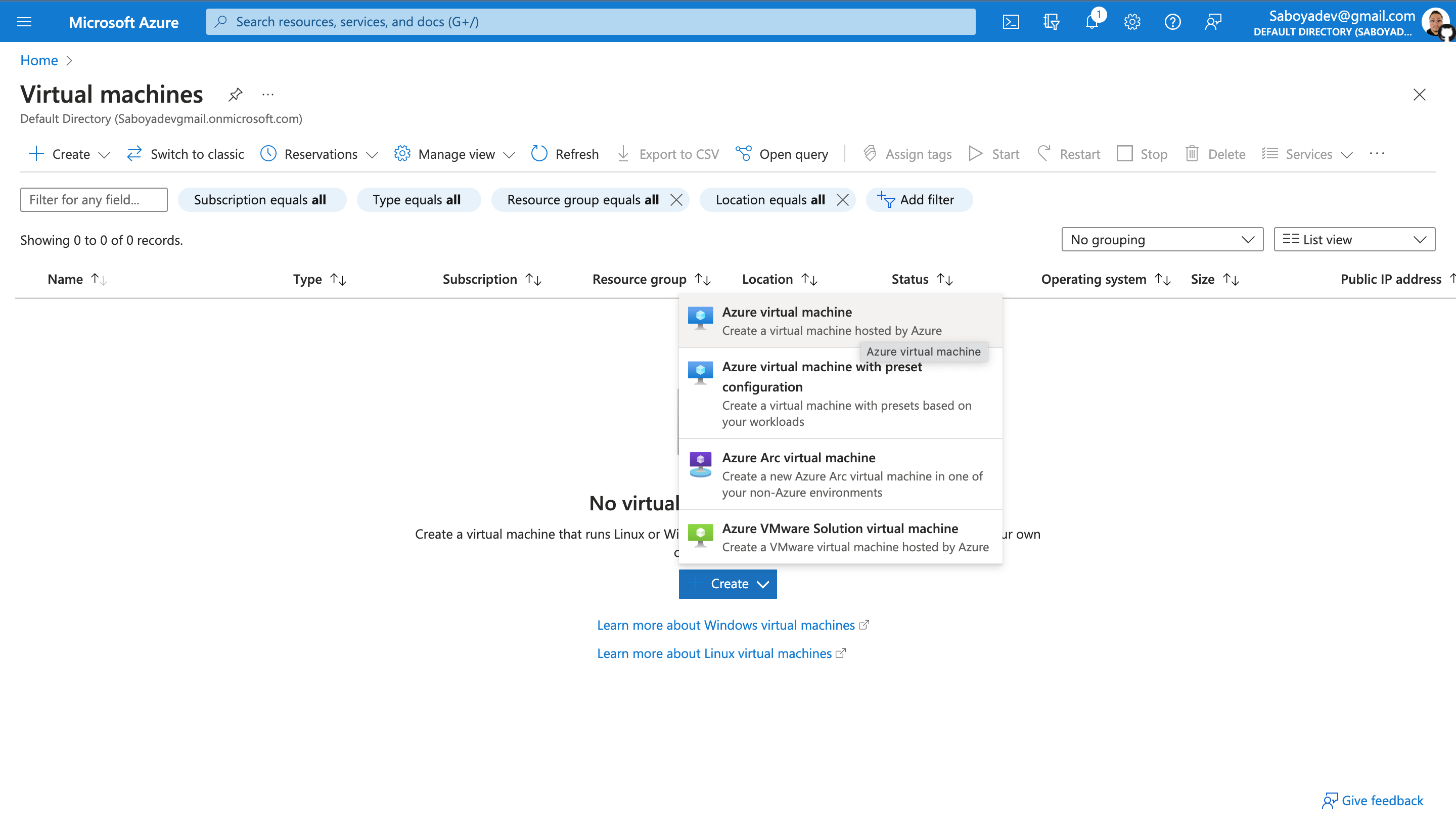
Task: Click the directories and subscriptions filter icon
Action: pos(1051,22)
